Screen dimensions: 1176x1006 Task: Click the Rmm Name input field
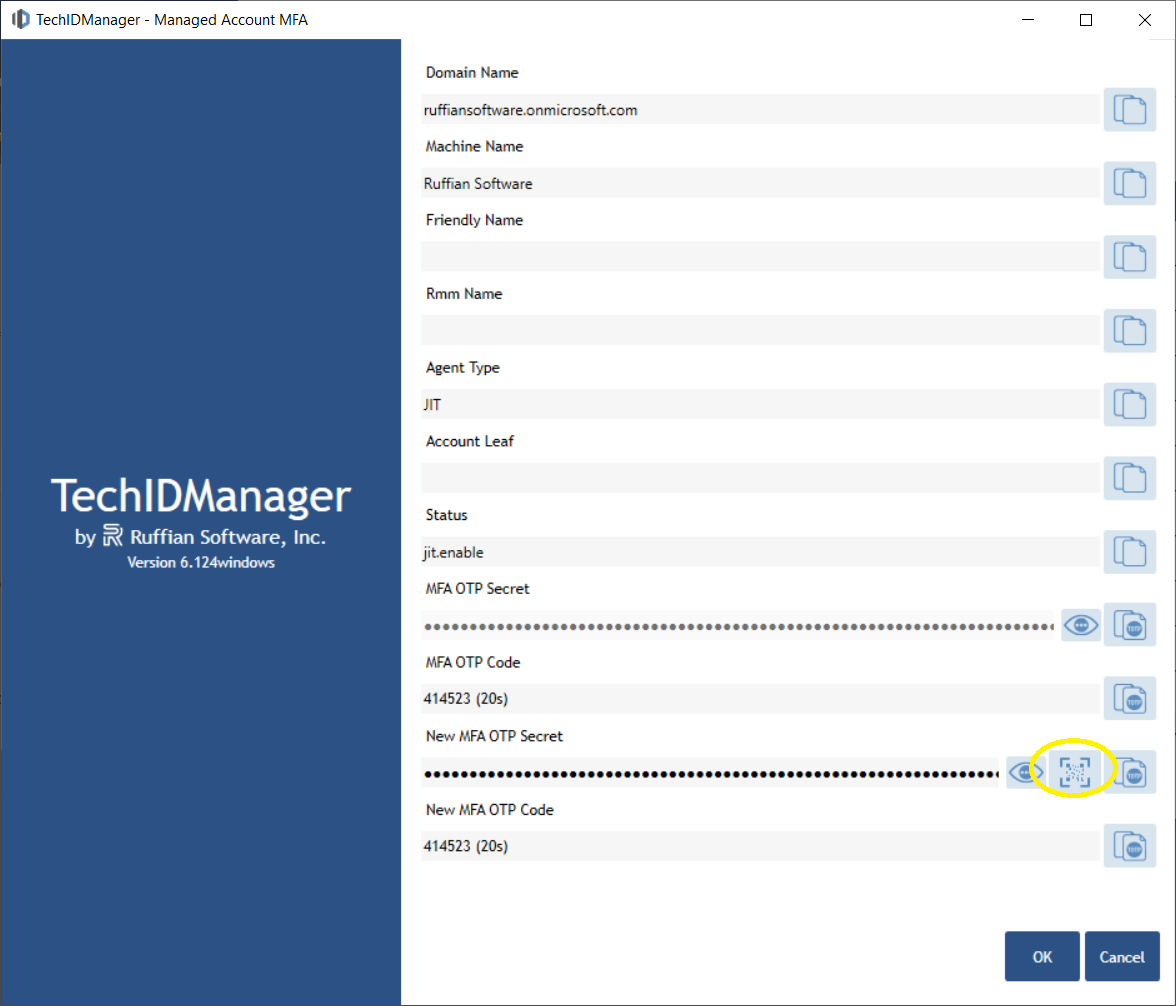pos(760,331)
